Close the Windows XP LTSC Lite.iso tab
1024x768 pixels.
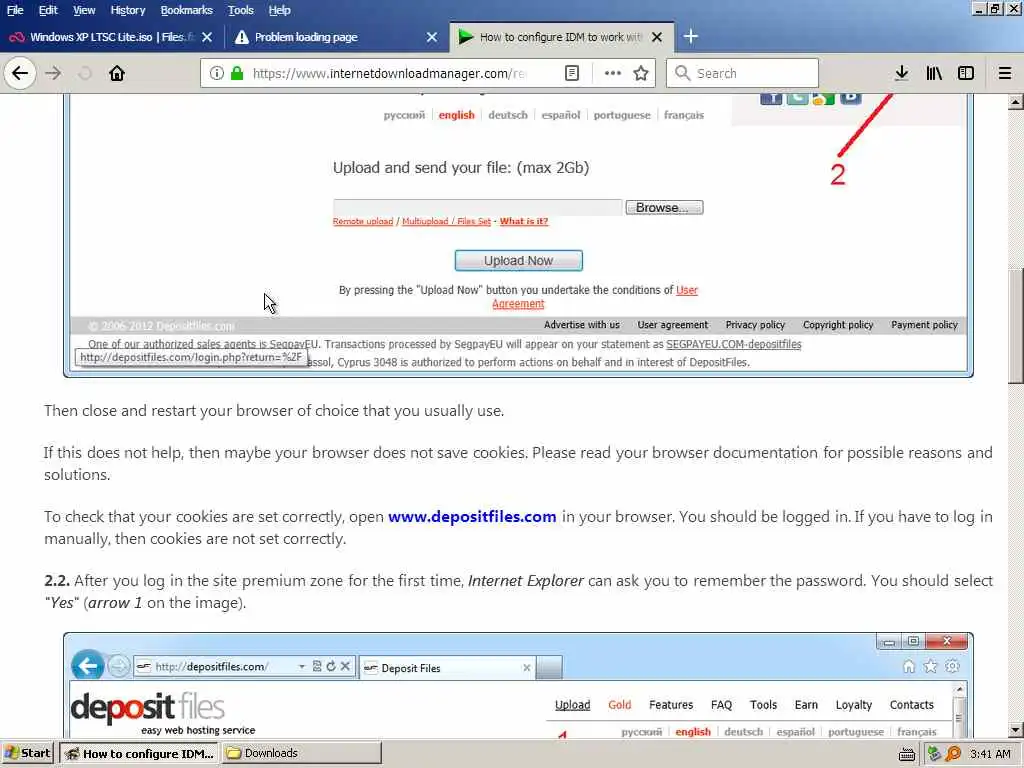coord(207,37)
